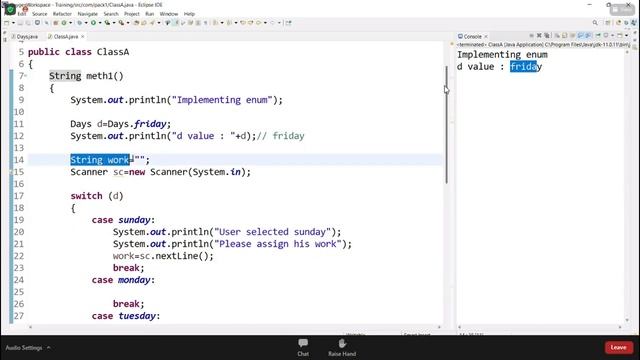Click 'Implementing enum' in Console output
The height and width of the screenshot is (360, 640).
[502, 55]
